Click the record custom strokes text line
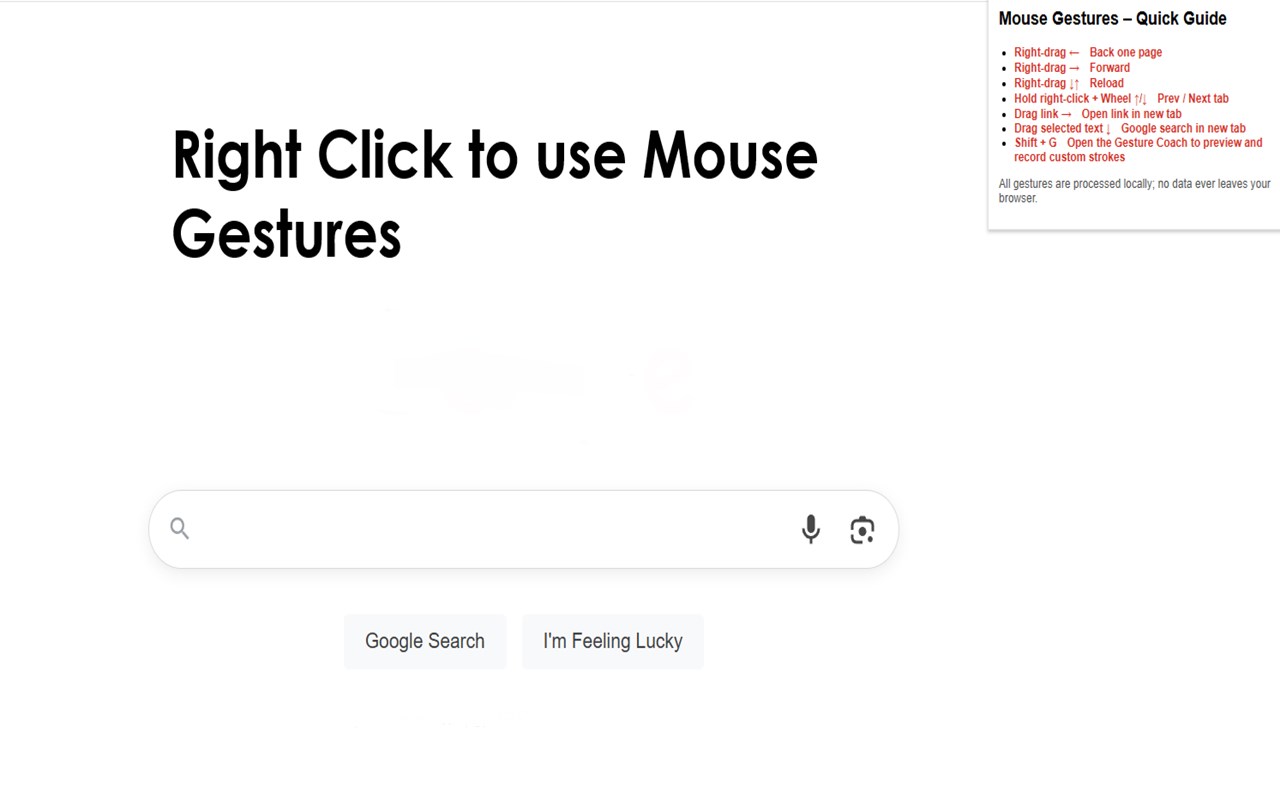Viewport: 1280px width, 800px height. click(x=1069, y=157)
